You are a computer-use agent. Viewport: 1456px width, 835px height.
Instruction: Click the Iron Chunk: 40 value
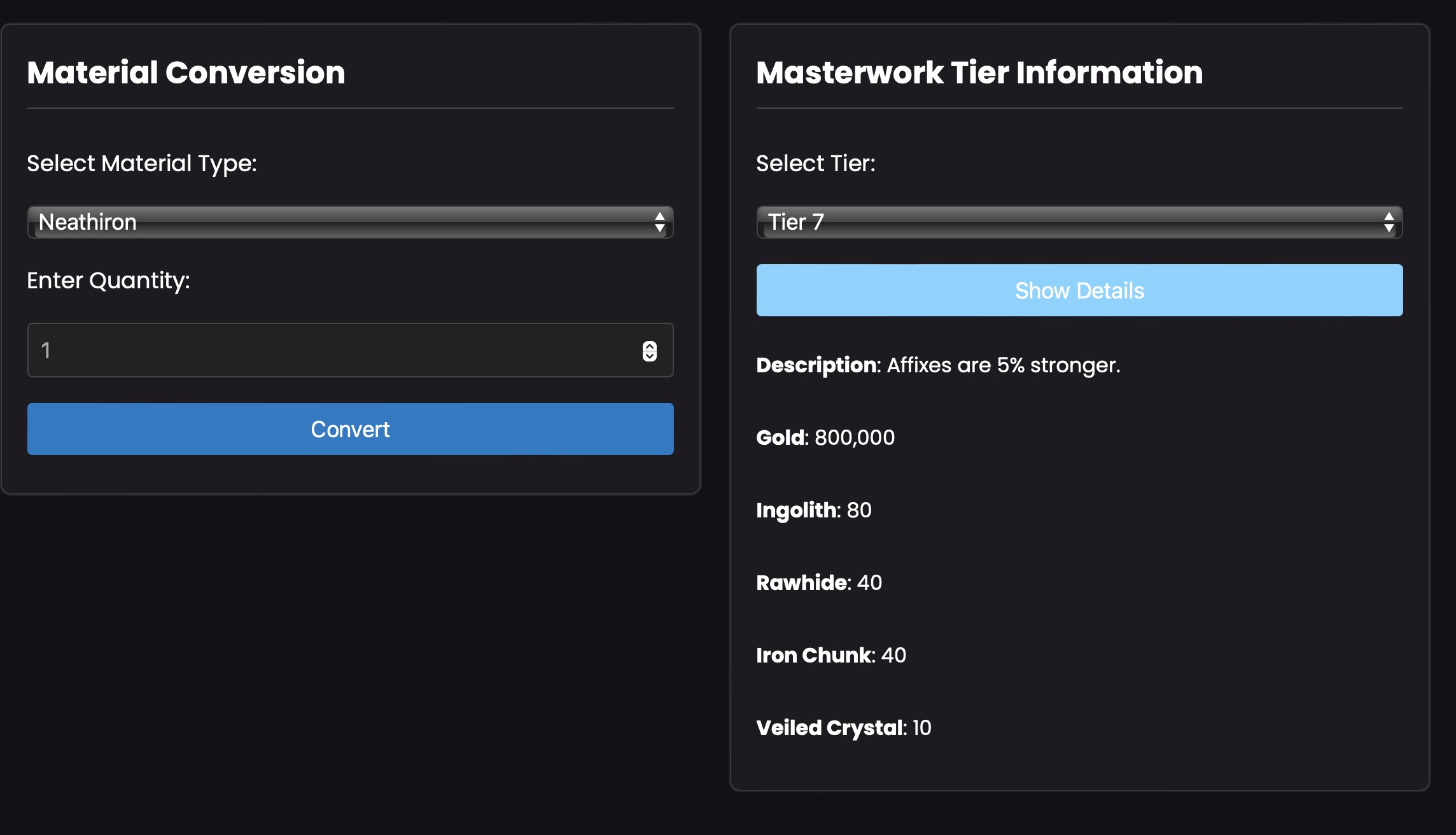(831, 656)
